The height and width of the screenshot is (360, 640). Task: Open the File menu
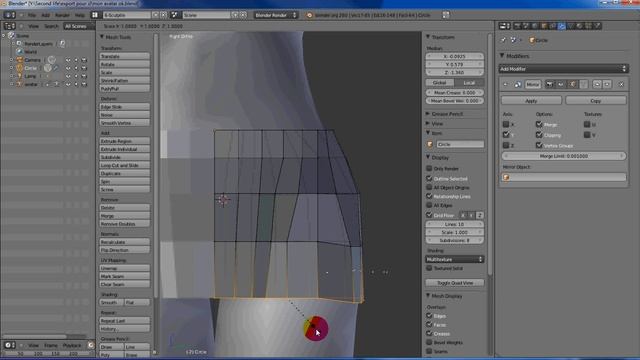click(x=31, y=15)
